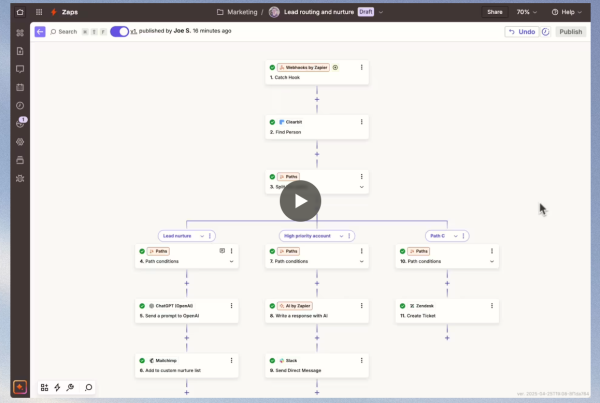
Task: Open the Lead nurture path dropdown
Action: pyautogui.click(x=202, y=236)
